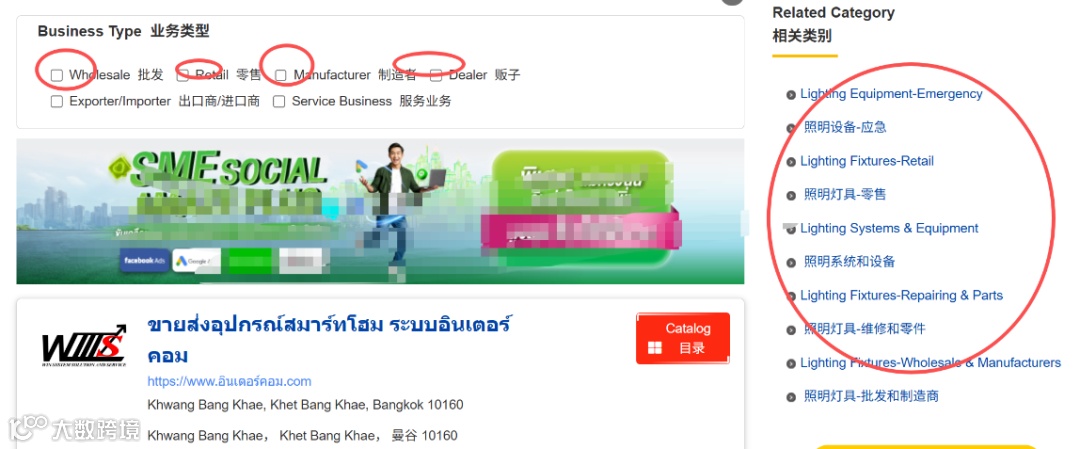Click bullet icon beside 照明灯具-批发和制造商

click(791, 397)
